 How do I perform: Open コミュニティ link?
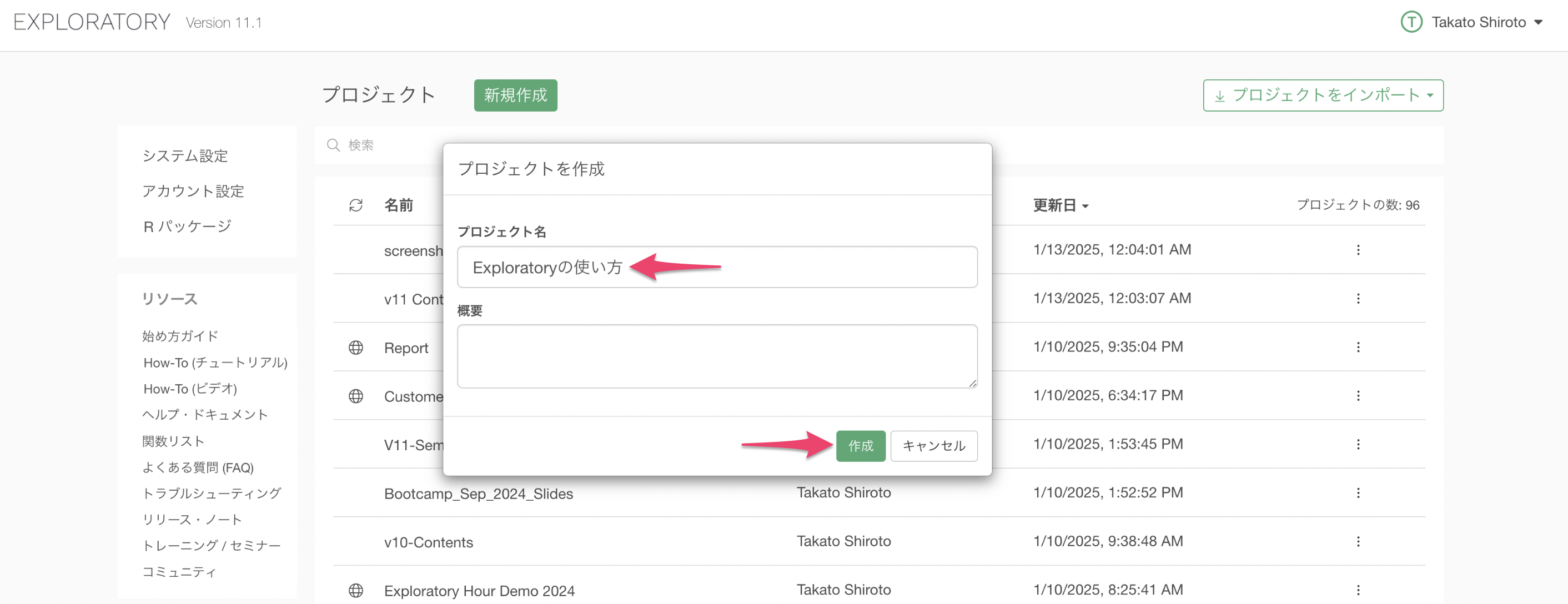click(x=179, y=572)
